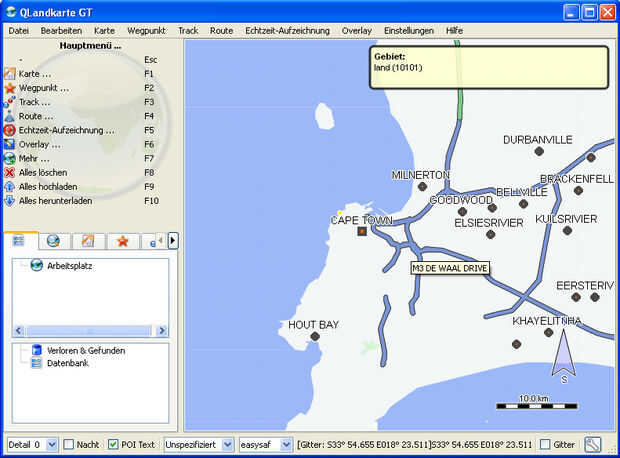Viewport: 620px width, 458px height.
Task: Click the Mehr ... F7 entry label
Action: click(x=34, y=159)
